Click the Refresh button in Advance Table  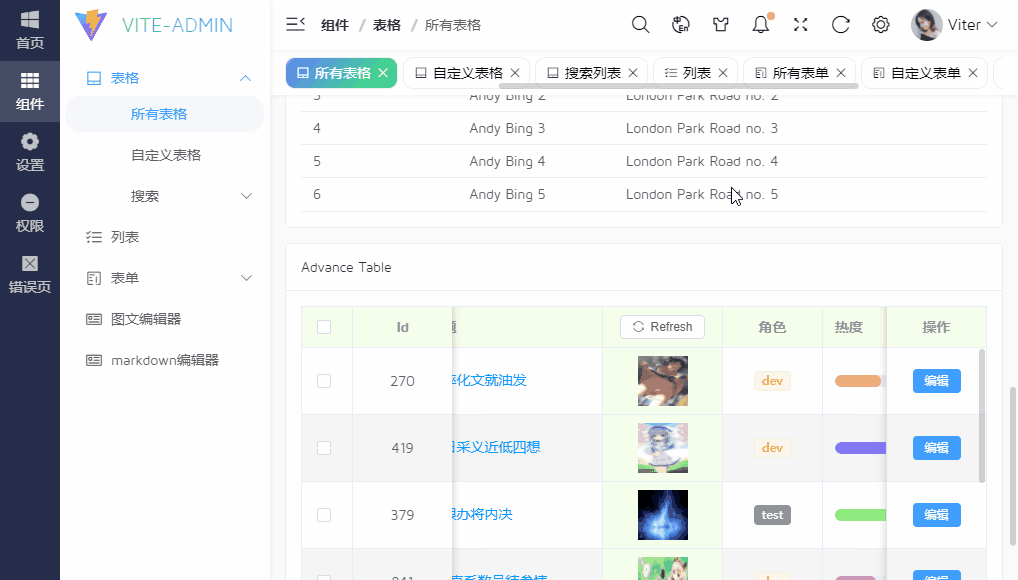[662, 327]
